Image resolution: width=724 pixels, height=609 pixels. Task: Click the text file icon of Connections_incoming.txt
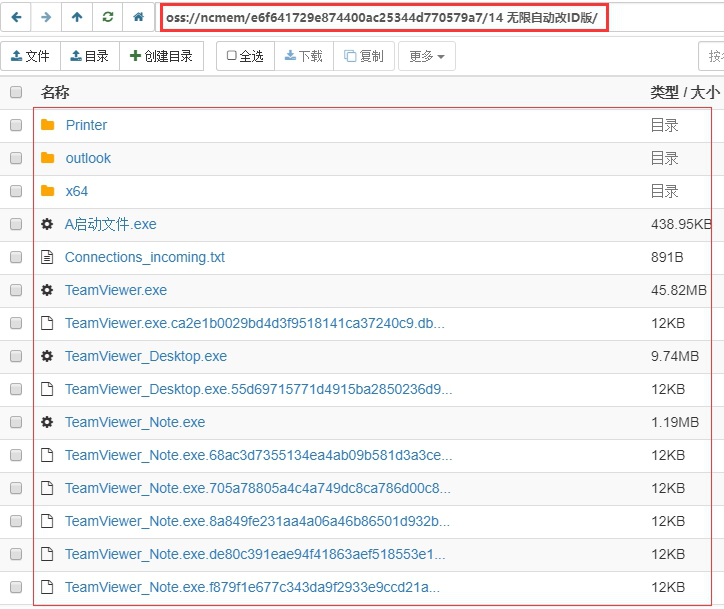tap(47, 257)
